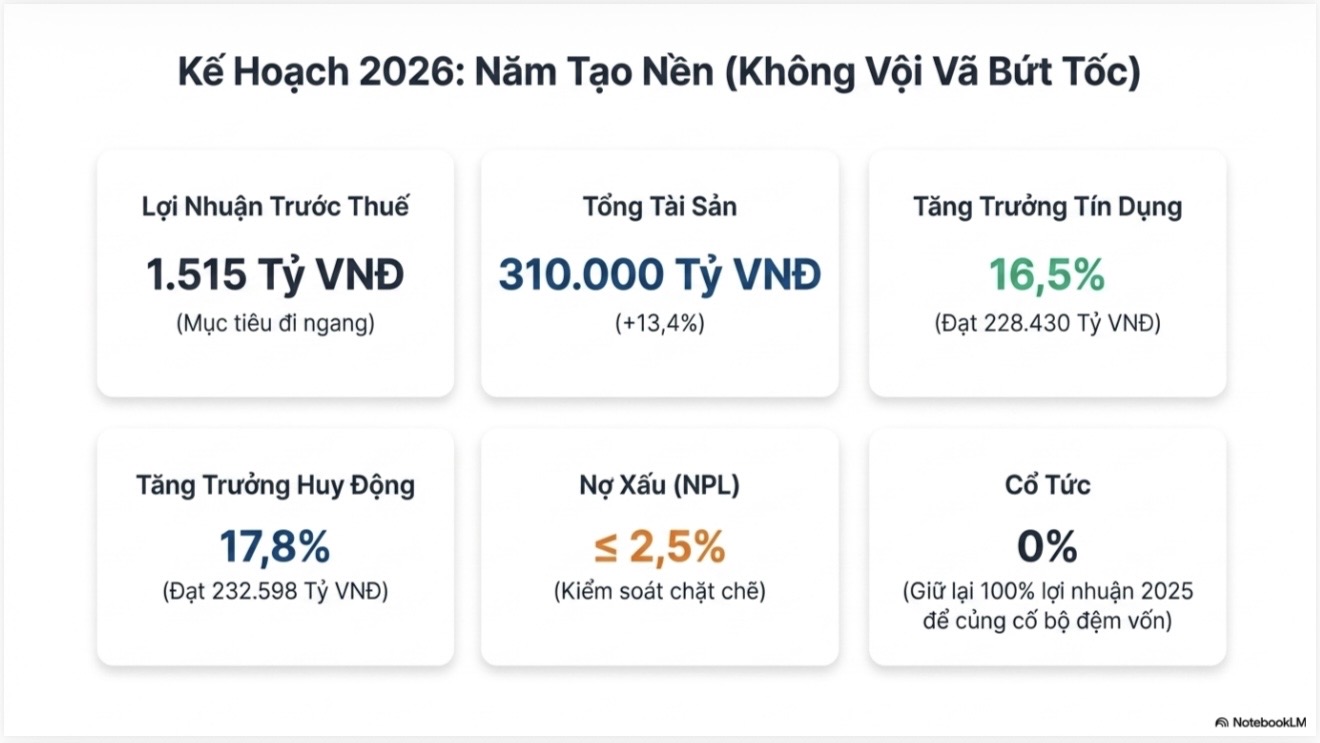
Task: Click the 310.000 Tỷ VNĐ value
Action: [660, 274]
